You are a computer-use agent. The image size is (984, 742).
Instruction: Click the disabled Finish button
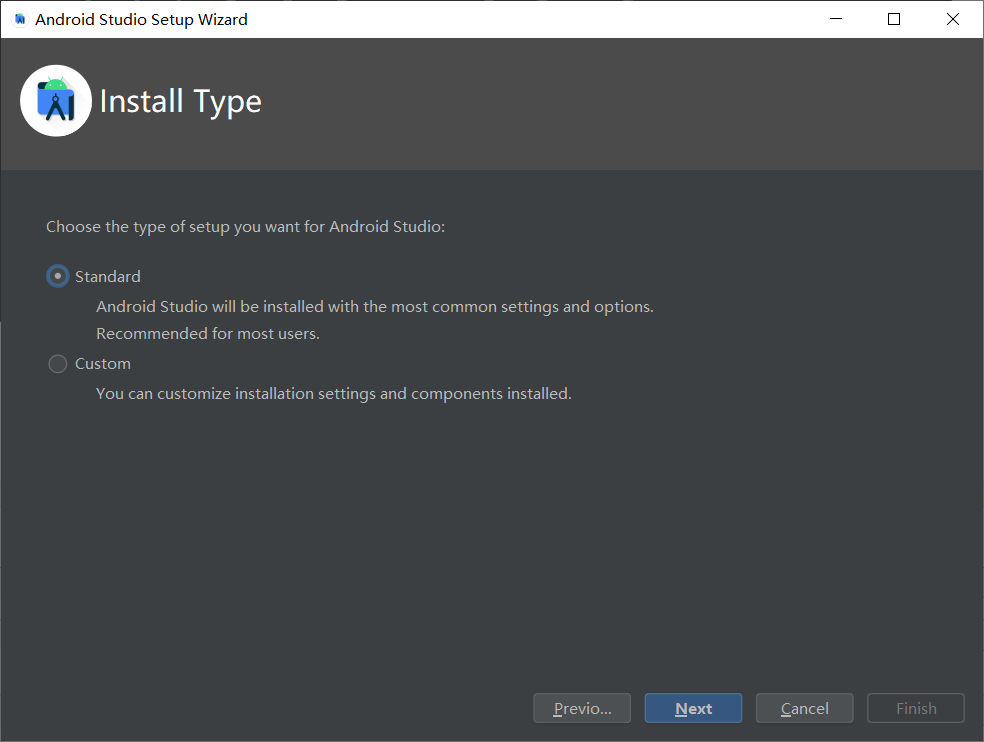tap(916, 708)
